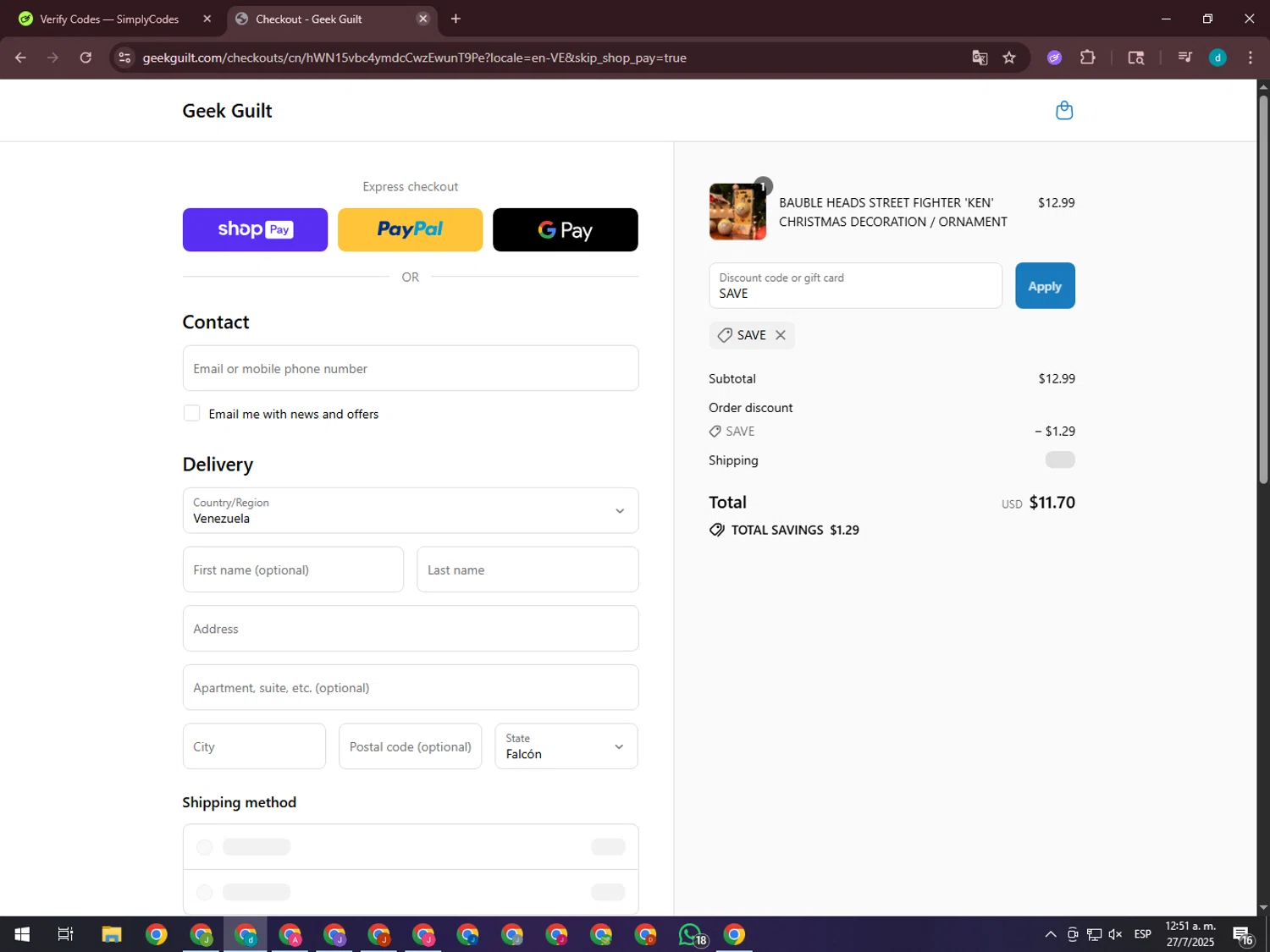Open the taskbar clock showing 12:51 a. m.
This screenshot has height=952, width=1270.
1190,934
